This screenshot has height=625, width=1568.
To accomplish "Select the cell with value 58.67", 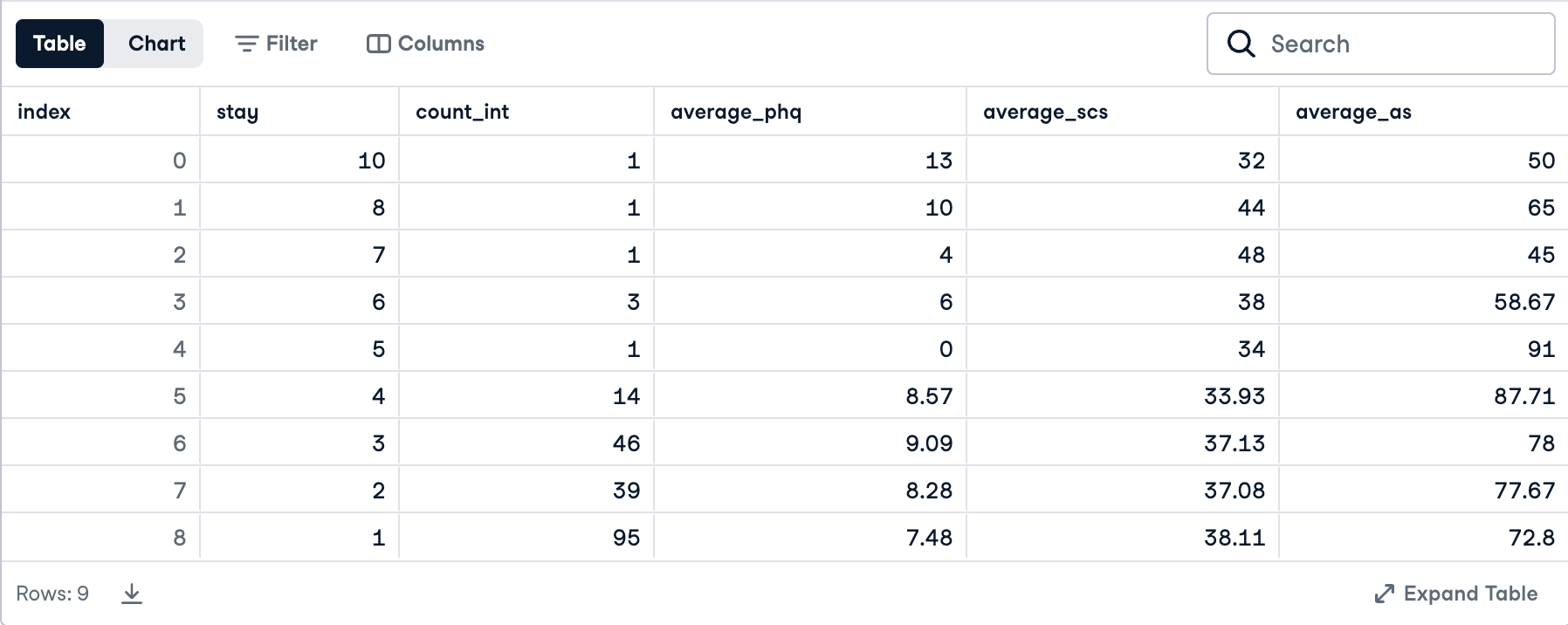I will click(1423, 302).
